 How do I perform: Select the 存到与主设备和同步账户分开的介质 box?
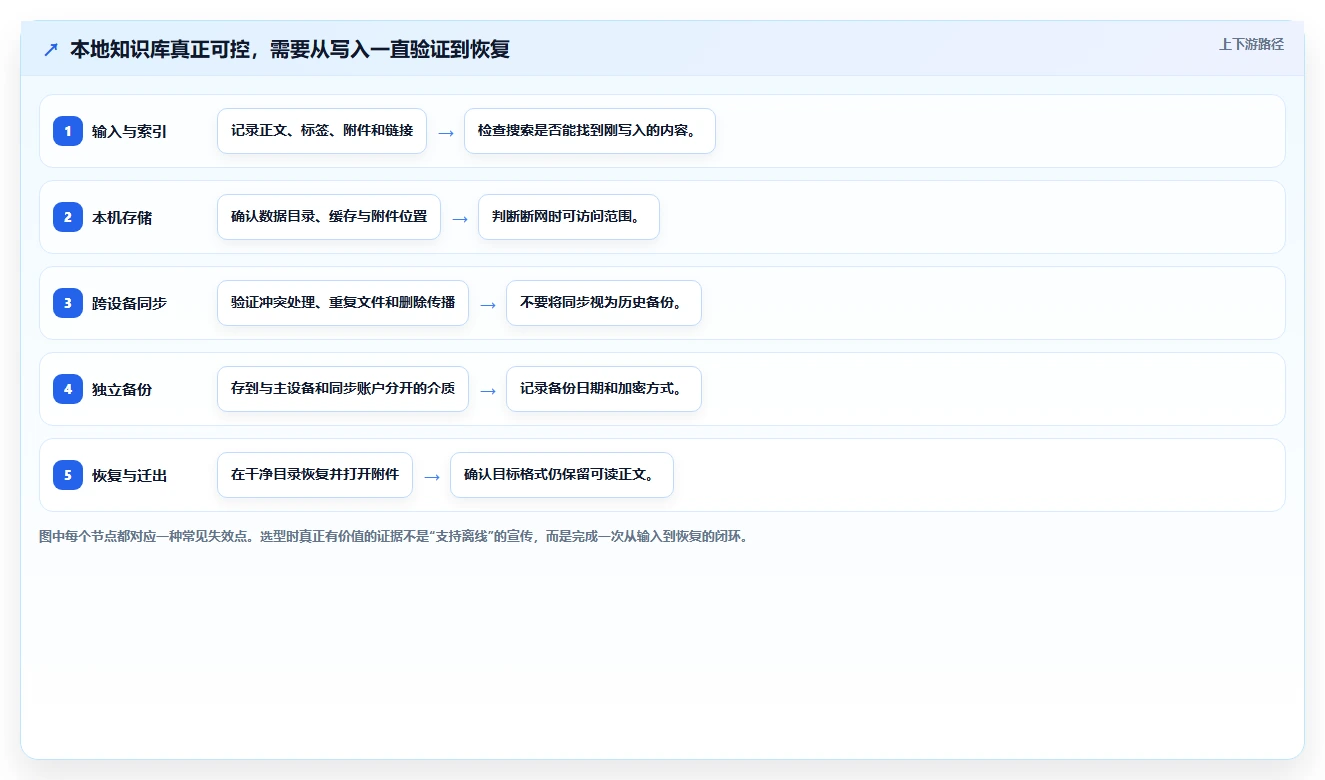point(343,389)
